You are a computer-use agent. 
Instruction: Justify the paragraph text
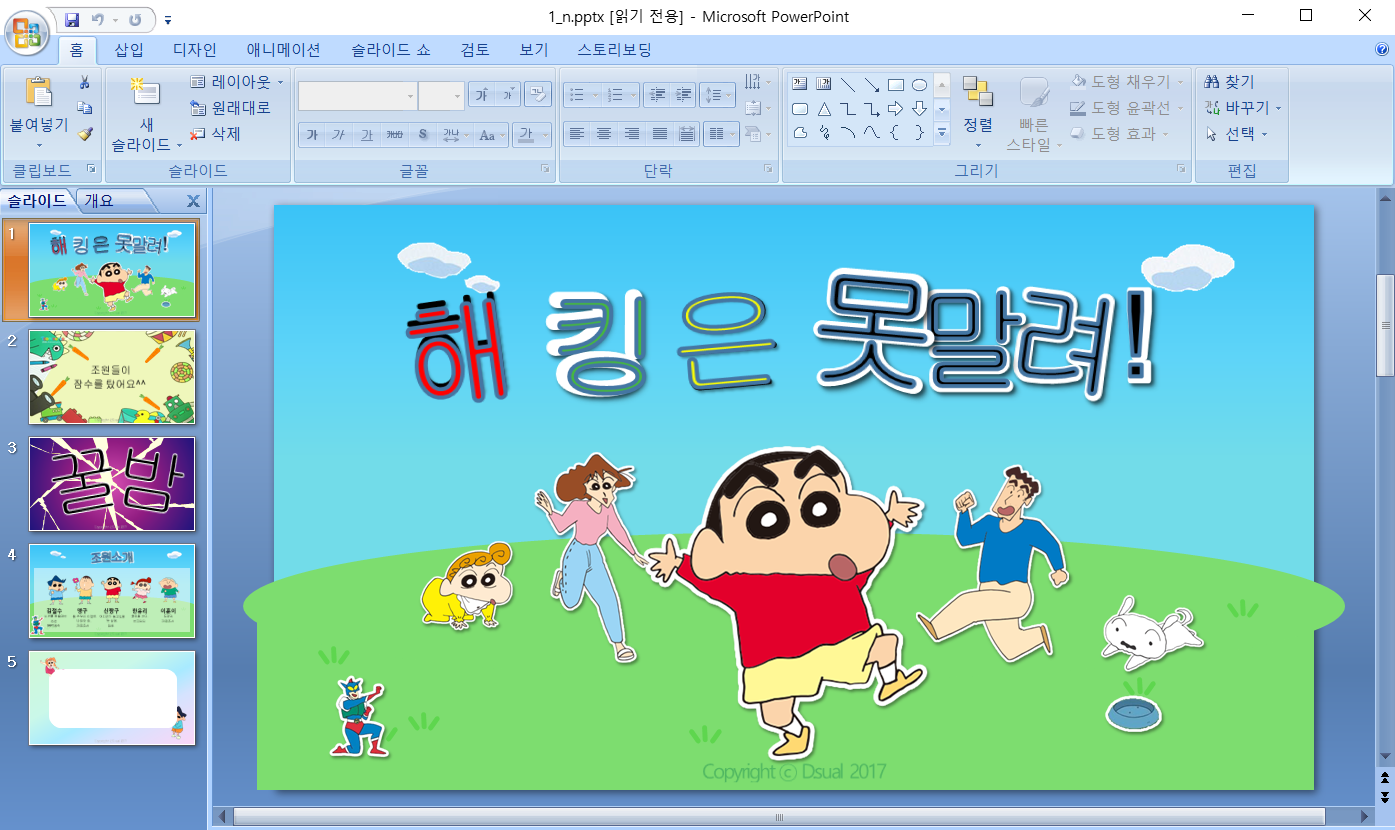660,134
